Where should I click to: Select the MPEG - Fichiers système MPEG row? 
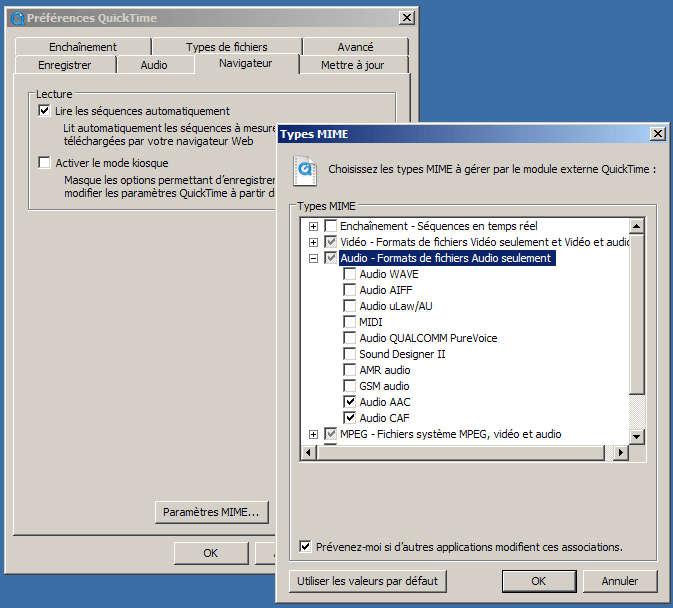tap(451, 434)
